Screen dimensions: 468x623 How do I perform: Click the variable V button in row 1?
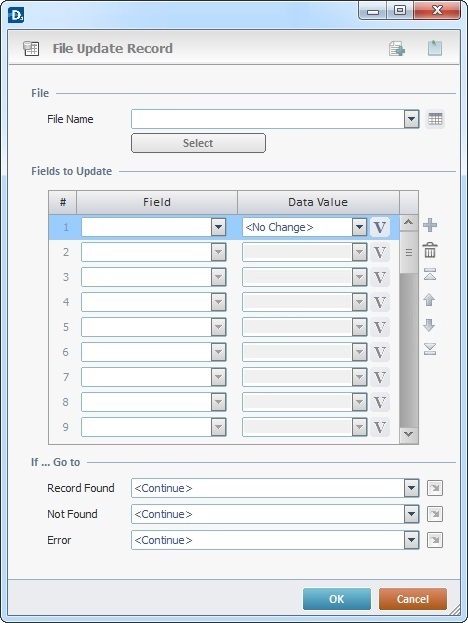pyautogui.click(x=380, y=227)
